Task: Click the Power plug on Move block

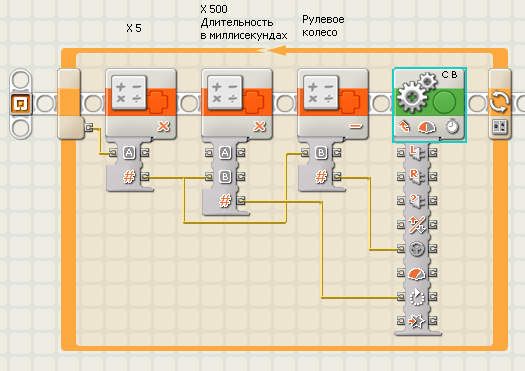Action: [x=401, y=273]
